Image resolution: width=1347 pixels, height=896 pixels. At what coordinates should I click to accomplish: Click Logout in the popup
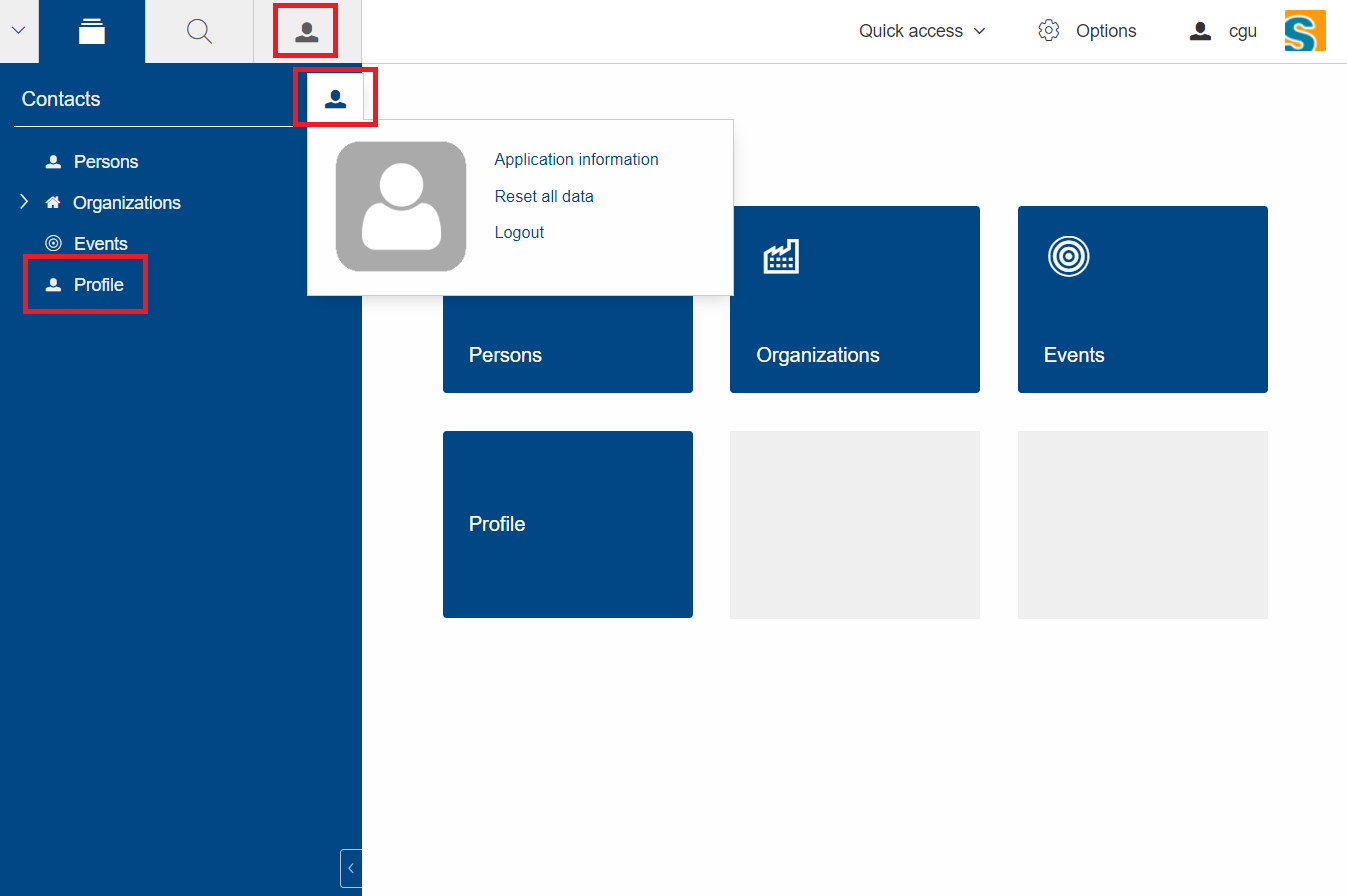(519, 232)
